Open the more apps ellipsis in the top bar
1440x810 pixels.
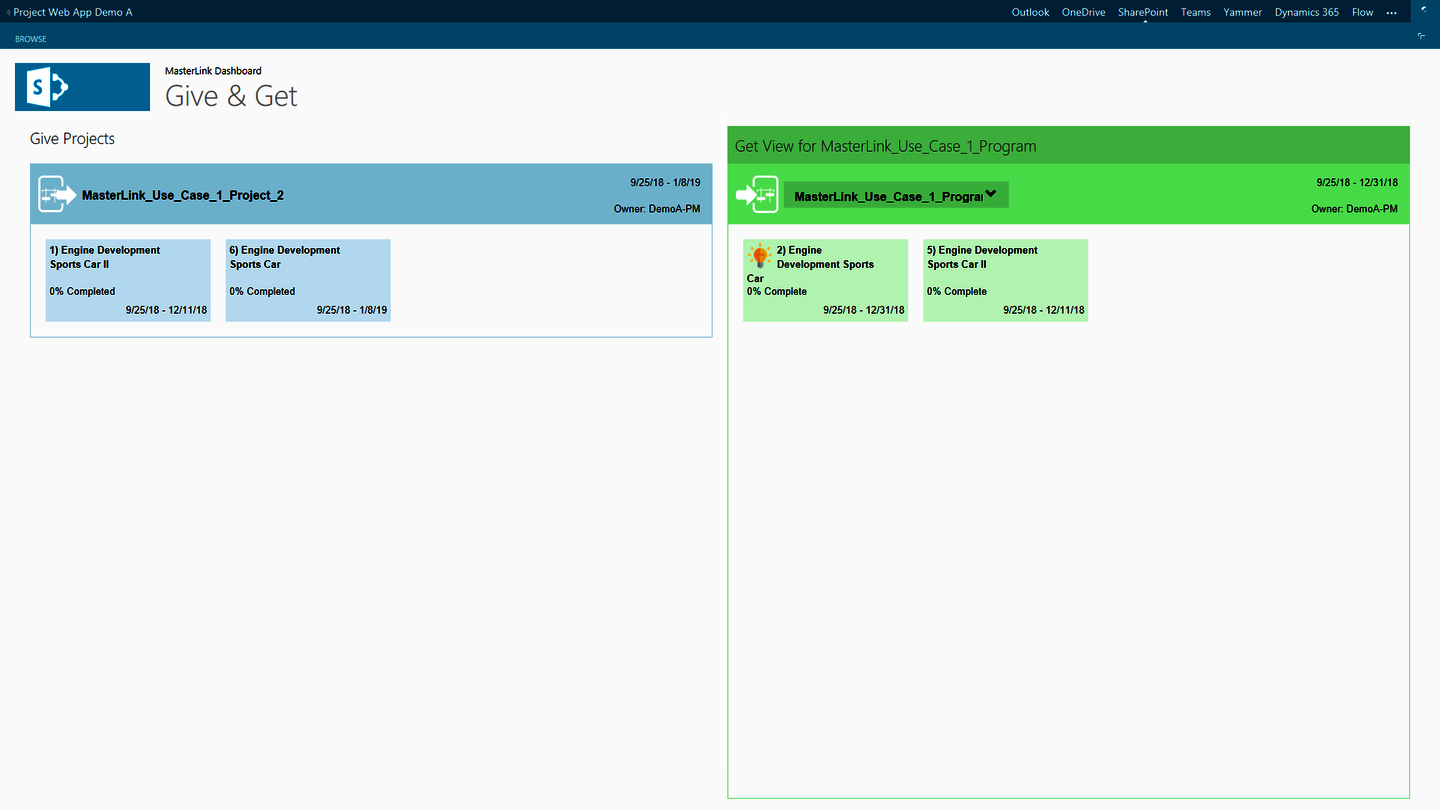tap(1392, 12)
